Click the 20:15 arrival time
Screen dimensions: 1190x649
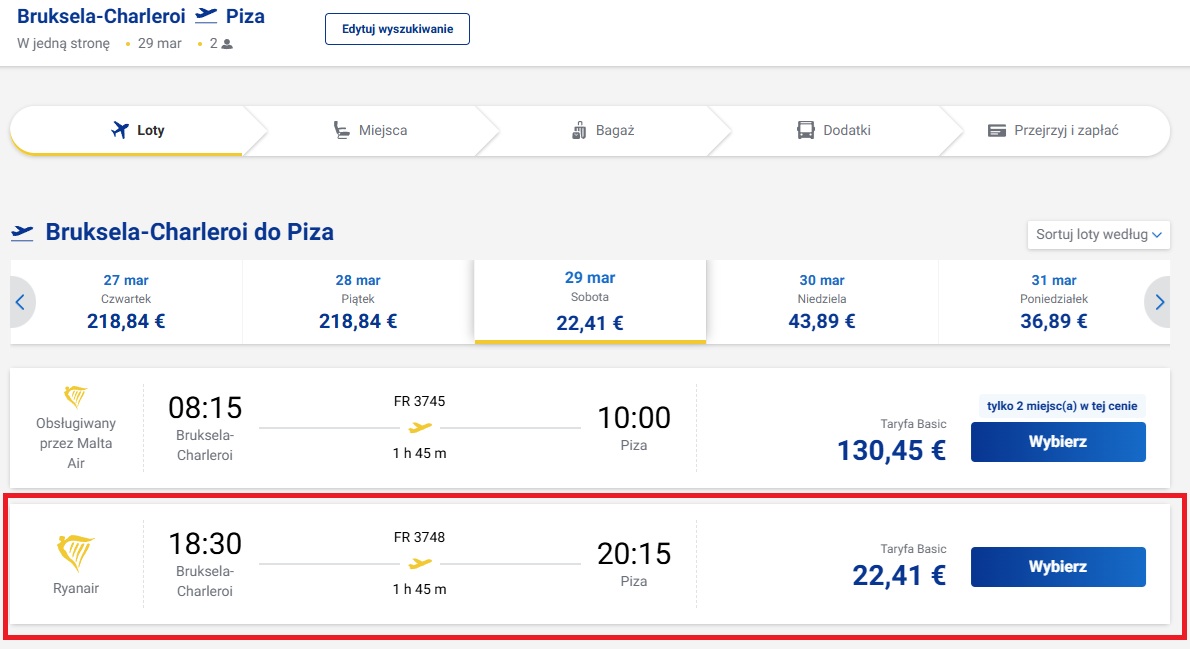(x=634, y=553)
